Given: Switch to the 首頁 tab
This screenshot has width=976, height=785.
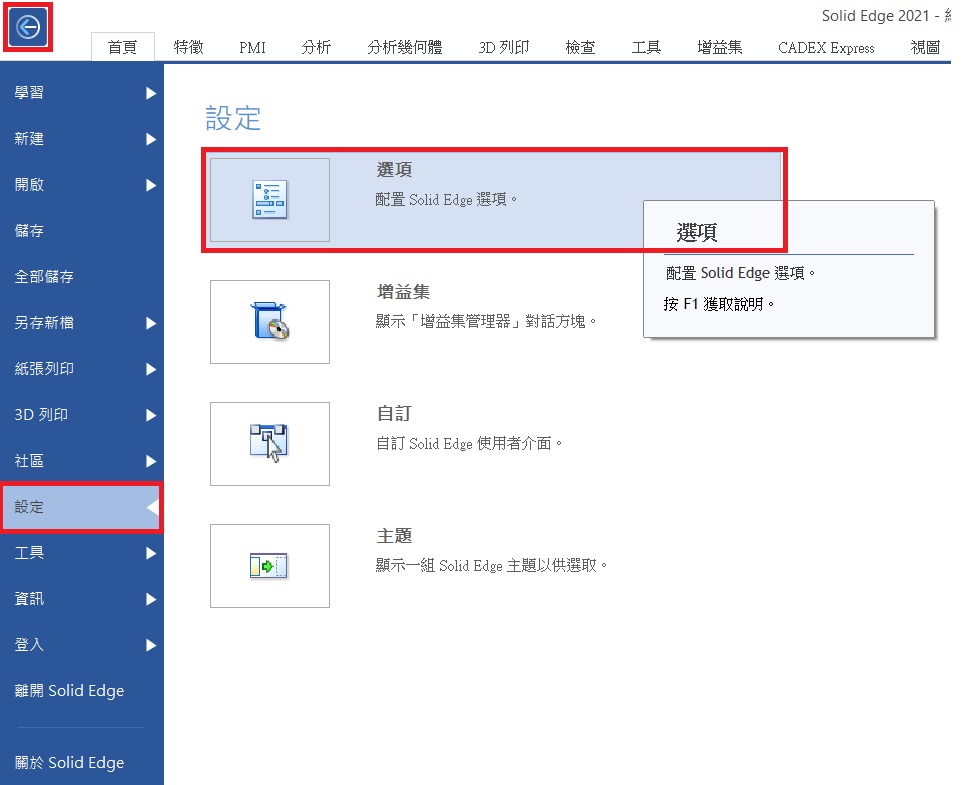Looking at the screenshot, I should [123, 47].
